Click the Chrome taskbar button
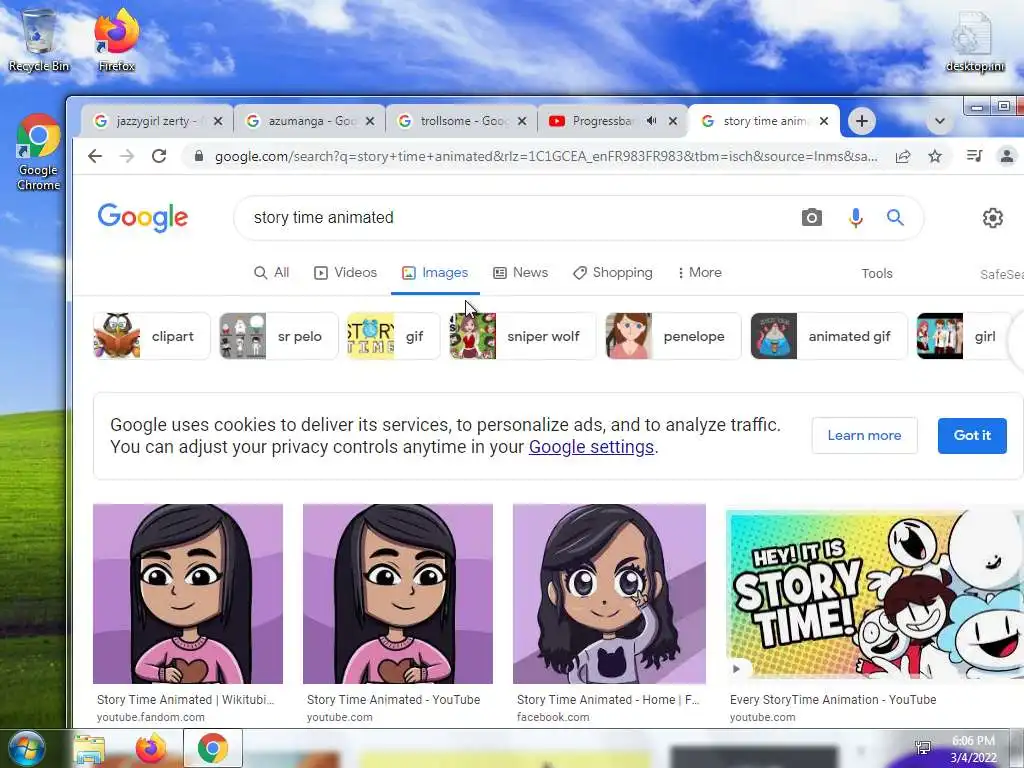Screen dimensions: 1024x768 pyautogui.click(x=213, y=748)
